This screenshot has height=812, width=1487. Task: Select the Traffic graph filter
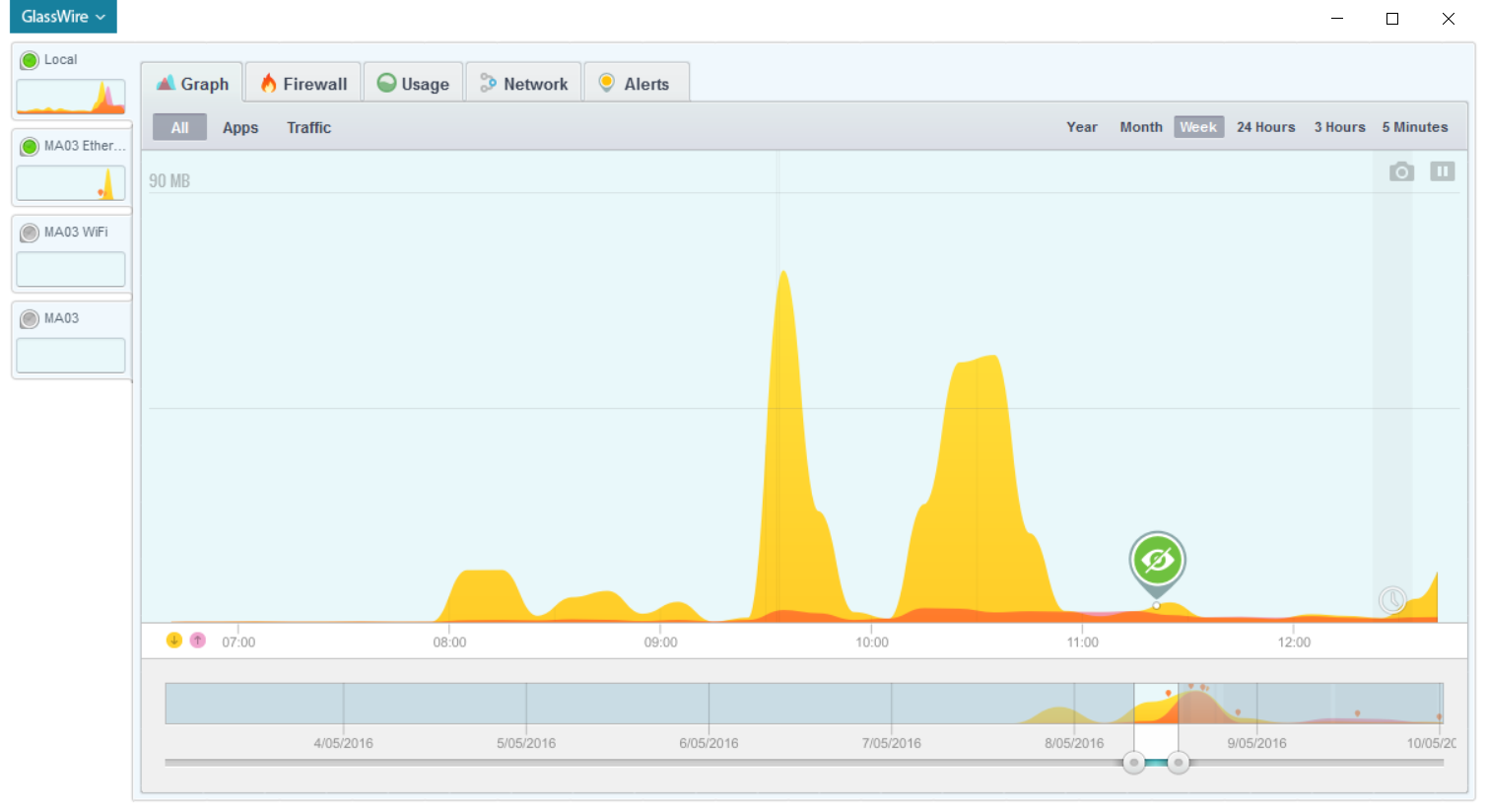(x=308, y=128)
